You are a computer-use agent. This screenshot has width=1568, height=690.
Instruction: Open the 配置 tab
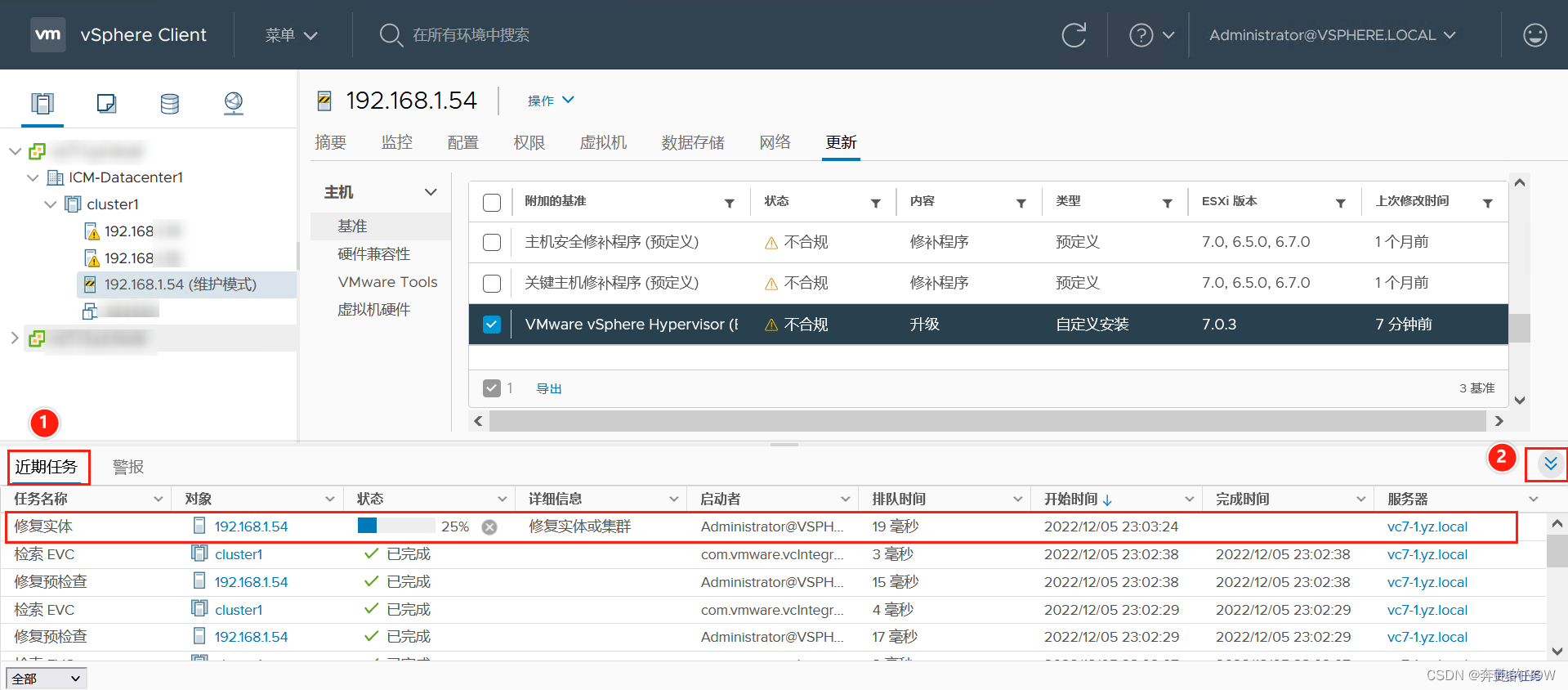point(463,142)
